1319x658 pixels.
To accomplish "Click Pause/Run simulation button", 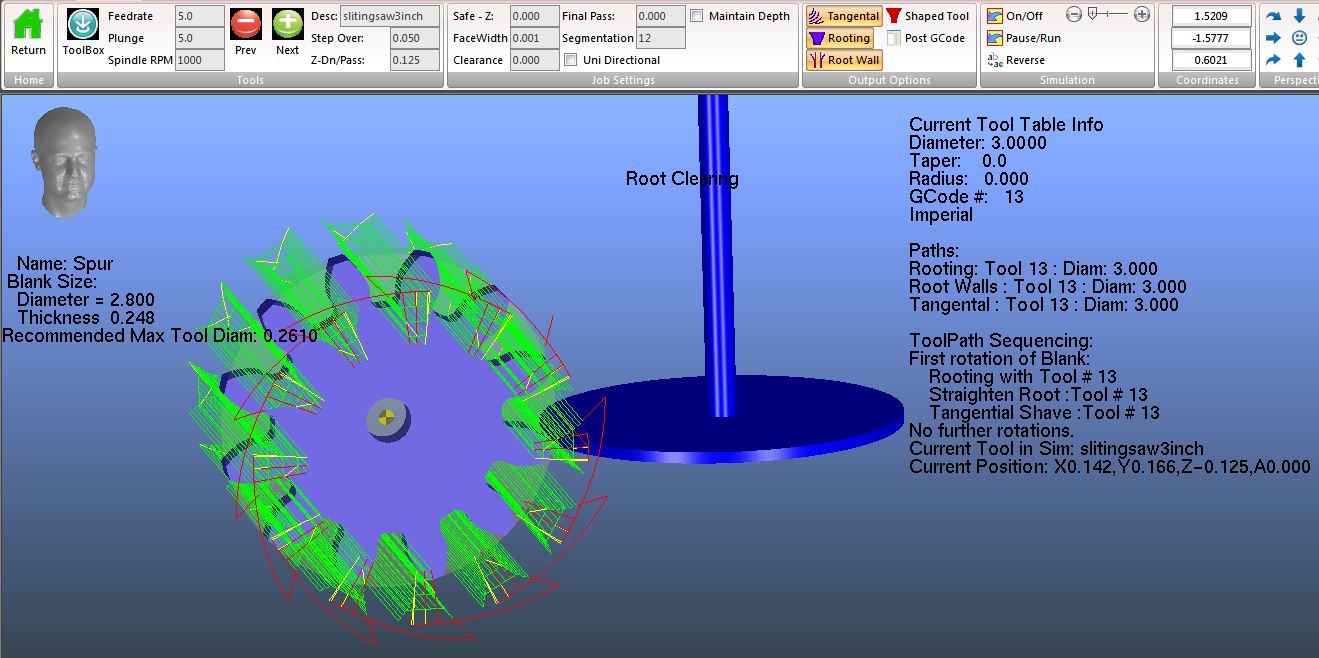I will pyautogui.click(x=1023, y=38).
